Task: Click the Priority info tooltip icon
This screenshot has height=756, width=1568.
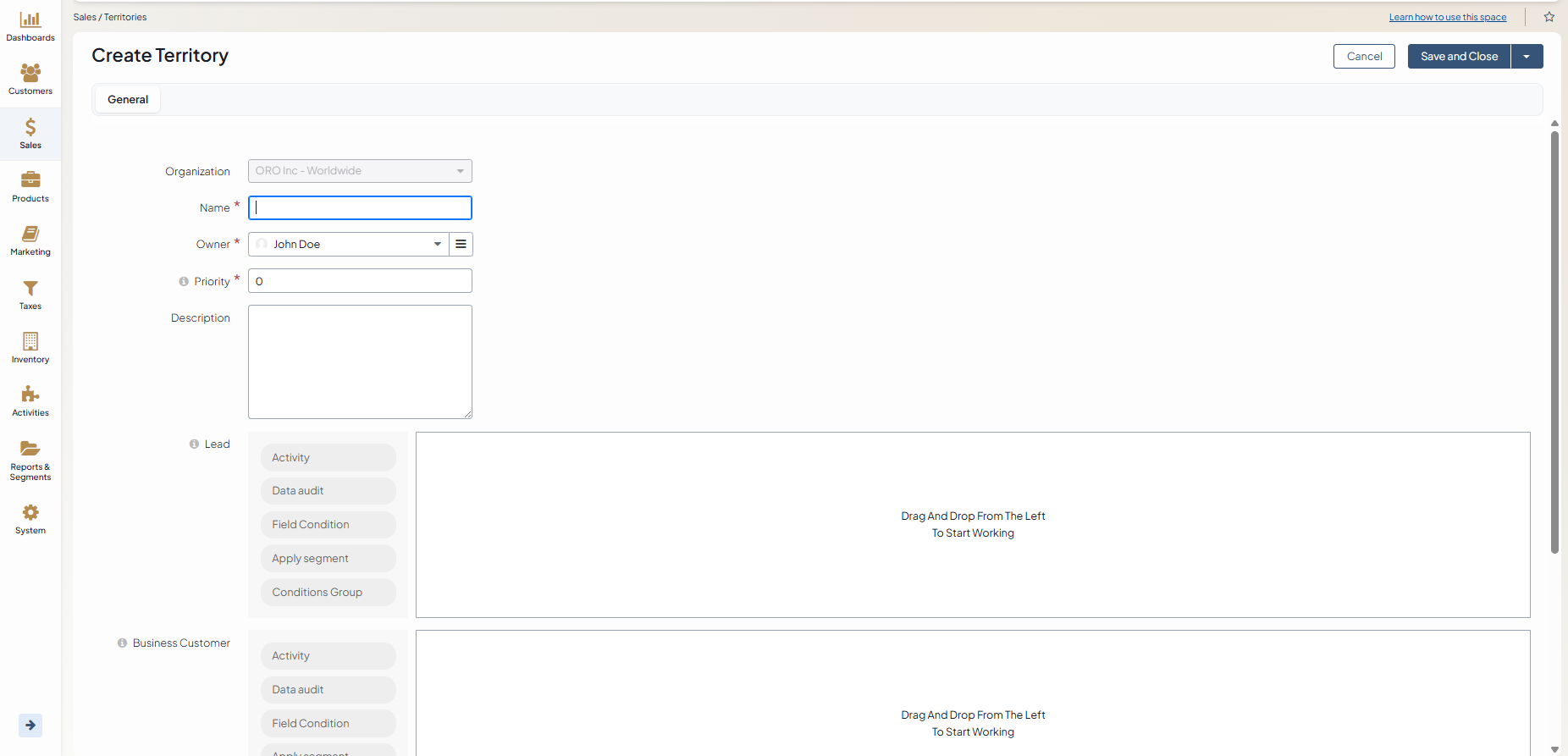Action: [184, 282]
